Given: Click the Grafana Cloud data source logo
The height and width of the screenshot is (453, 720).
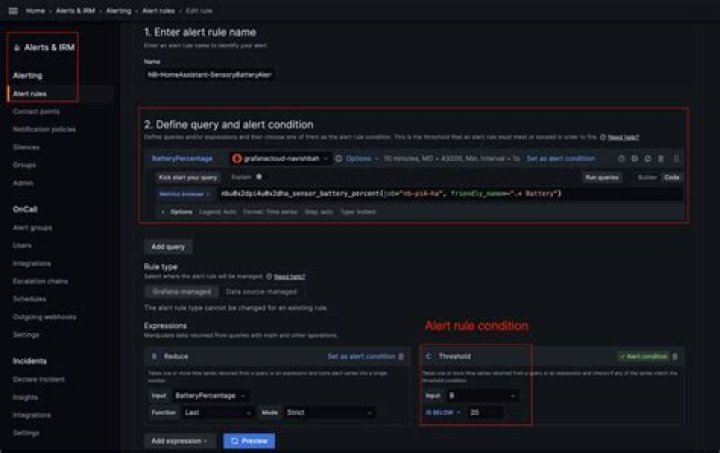Looking at the screenshot, I should point(238,158).
